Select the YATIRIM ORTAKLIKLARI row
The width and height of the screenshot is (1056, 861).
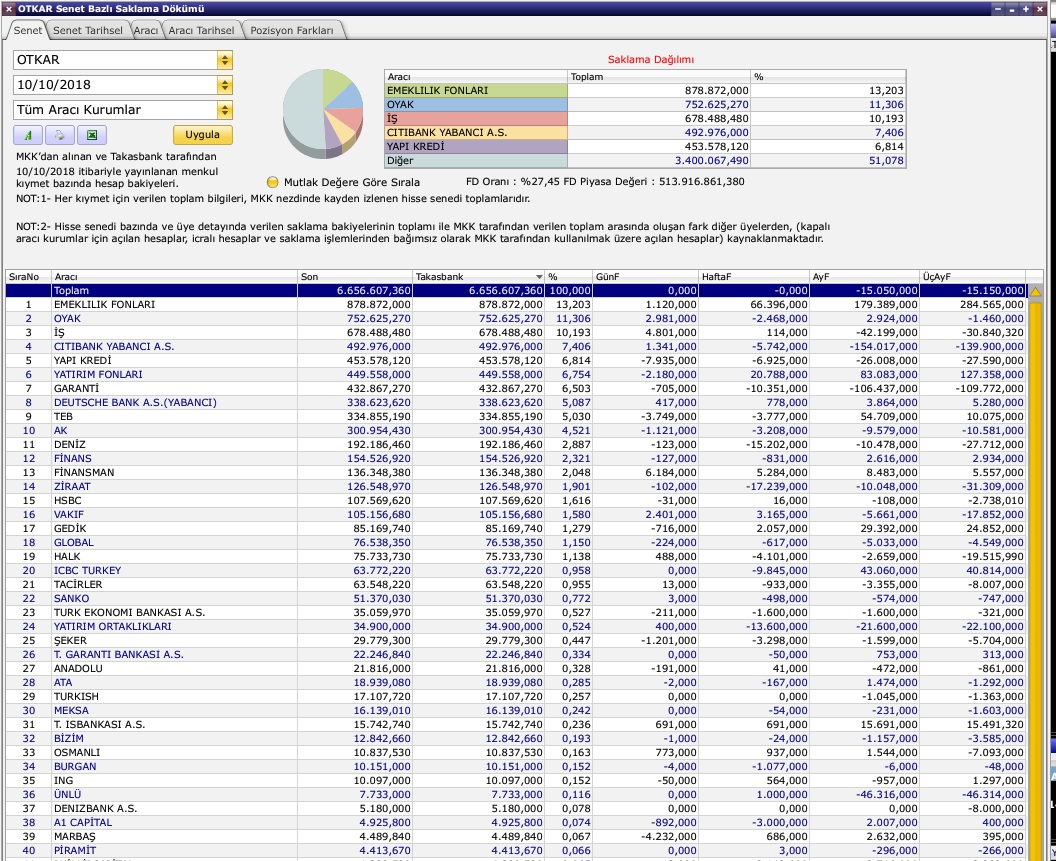point(515,627)
